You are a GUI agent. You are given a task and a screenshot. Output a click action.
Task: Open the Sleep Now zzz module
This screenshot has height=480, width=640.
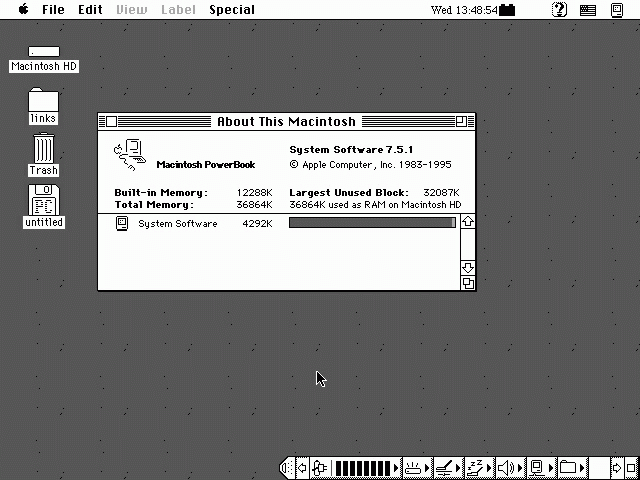(x=479, y=468)
